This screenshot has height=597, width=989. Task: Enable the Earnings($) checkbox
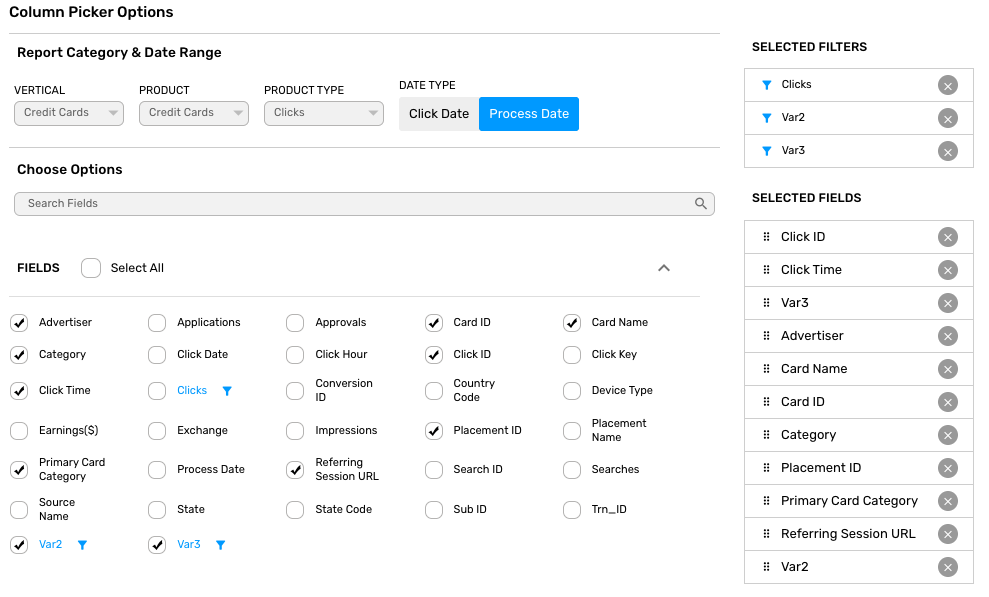[19, 431]
